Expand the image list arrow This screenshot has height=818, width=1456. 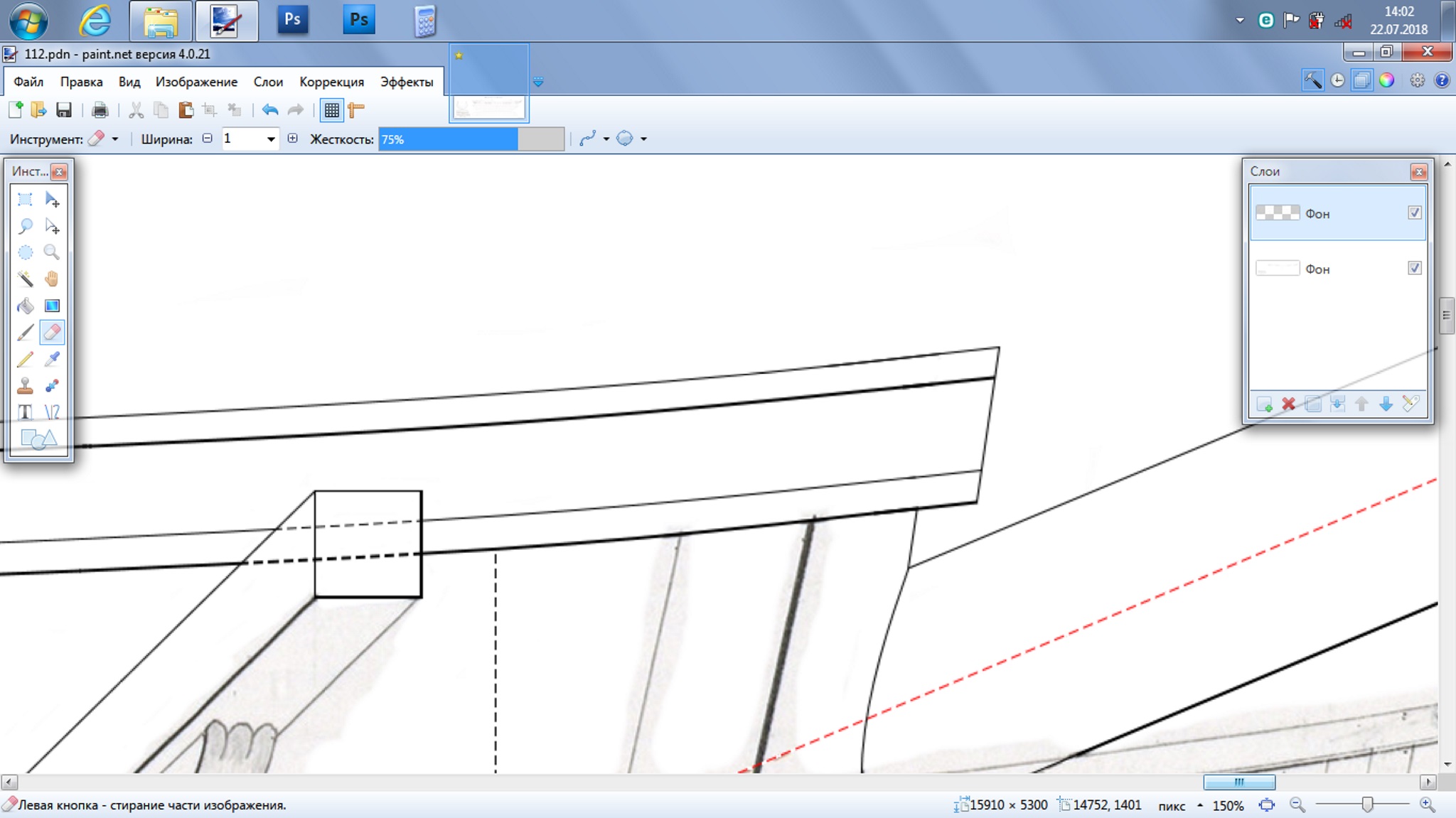(538, 82)
